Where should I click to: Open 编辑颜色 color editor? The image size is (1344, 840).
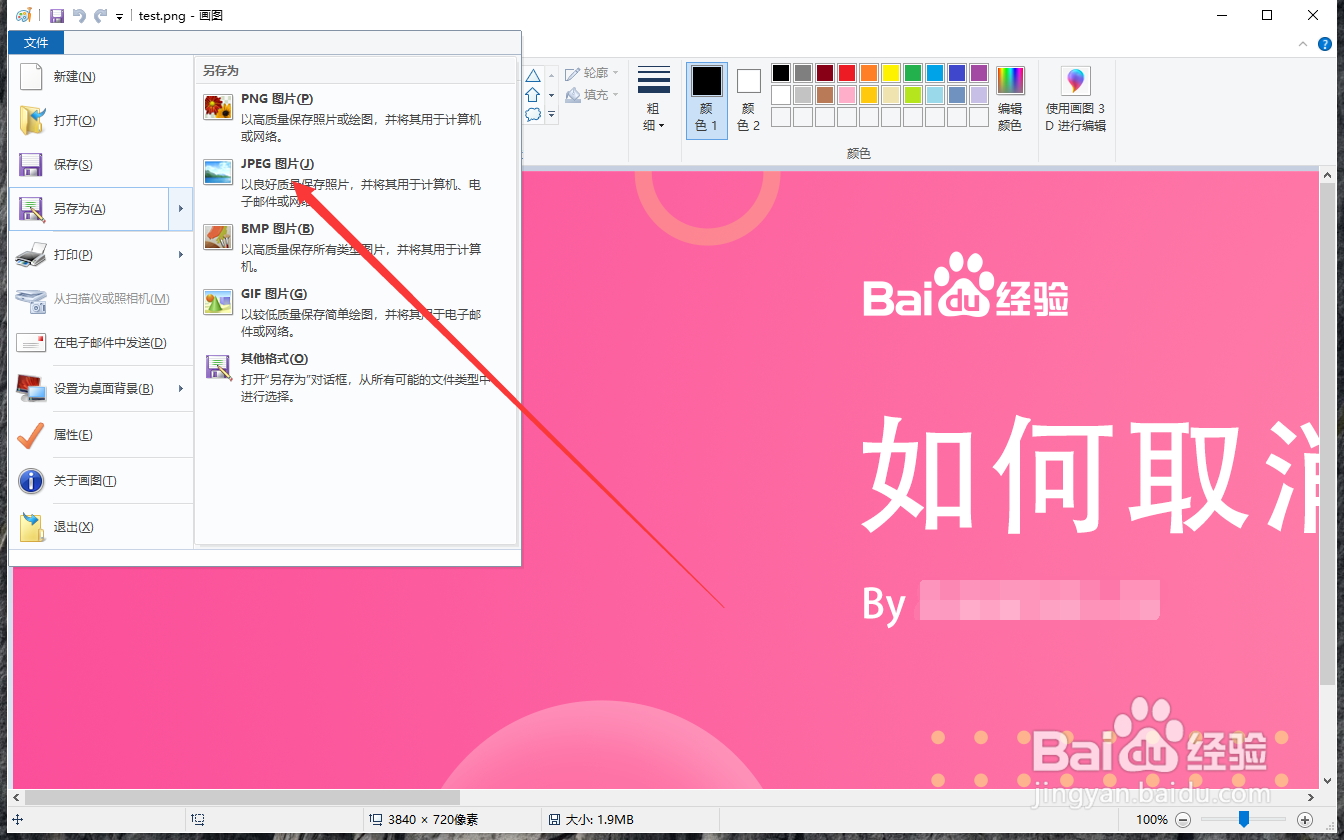(1010, 99)
